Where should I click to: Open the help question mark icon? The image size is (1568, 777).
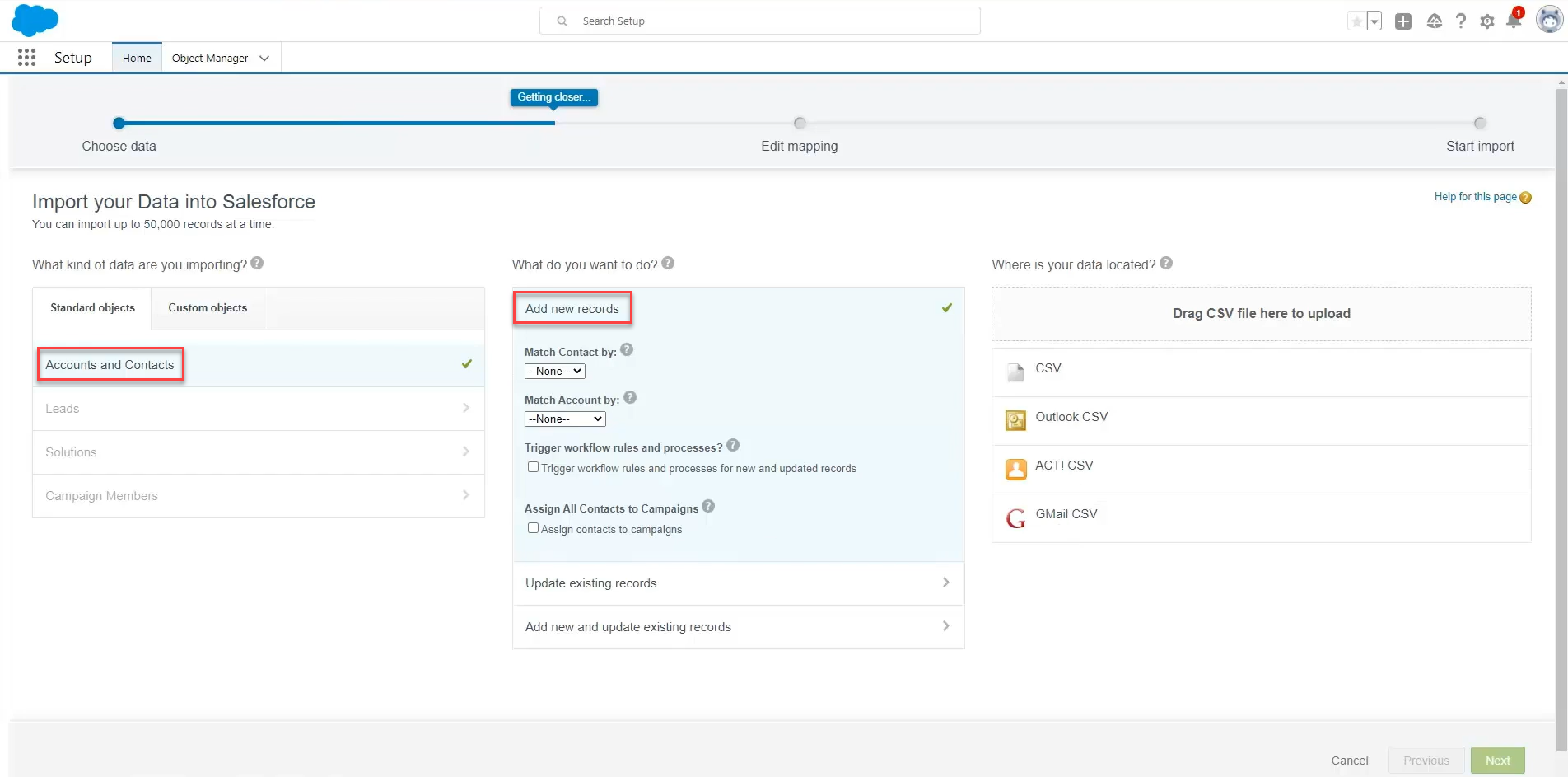click(1461, 21)
